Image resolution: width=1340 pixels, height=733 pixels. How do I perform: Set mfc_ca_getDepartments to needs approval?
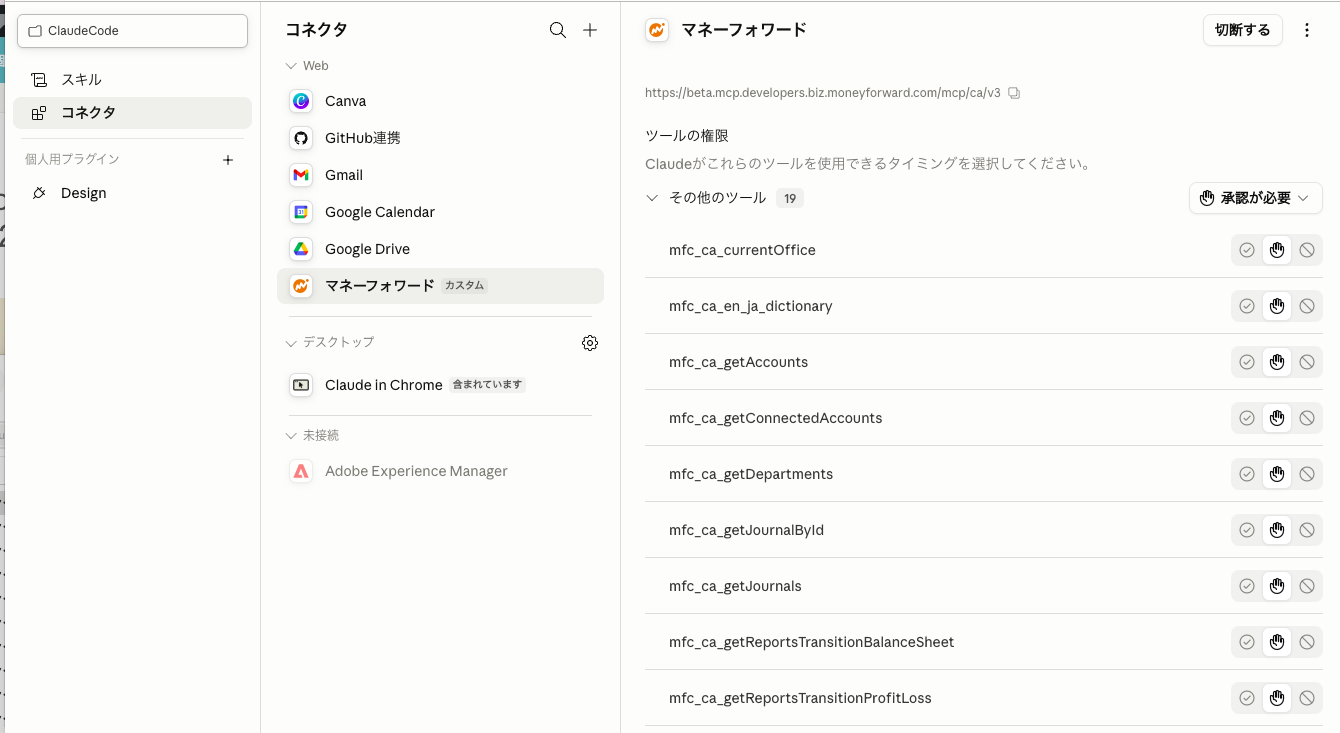pyautogui.click(x=1277, y=474)
